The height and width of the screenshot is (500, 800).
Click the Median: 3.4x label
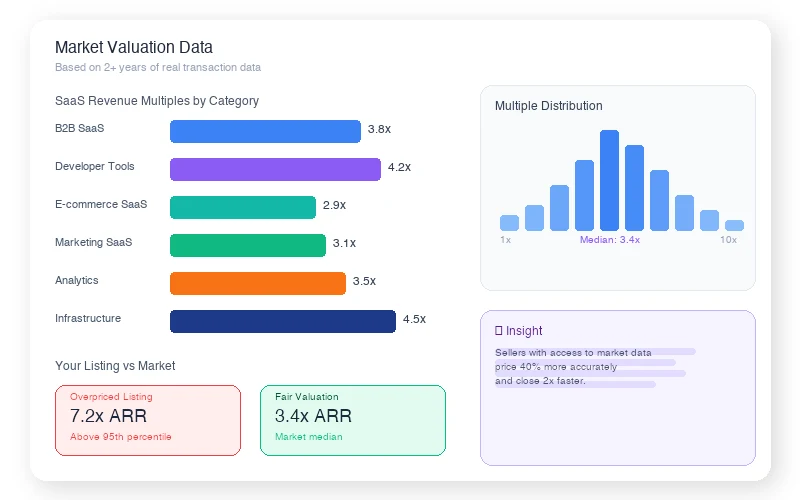click(x=609, y=240)
